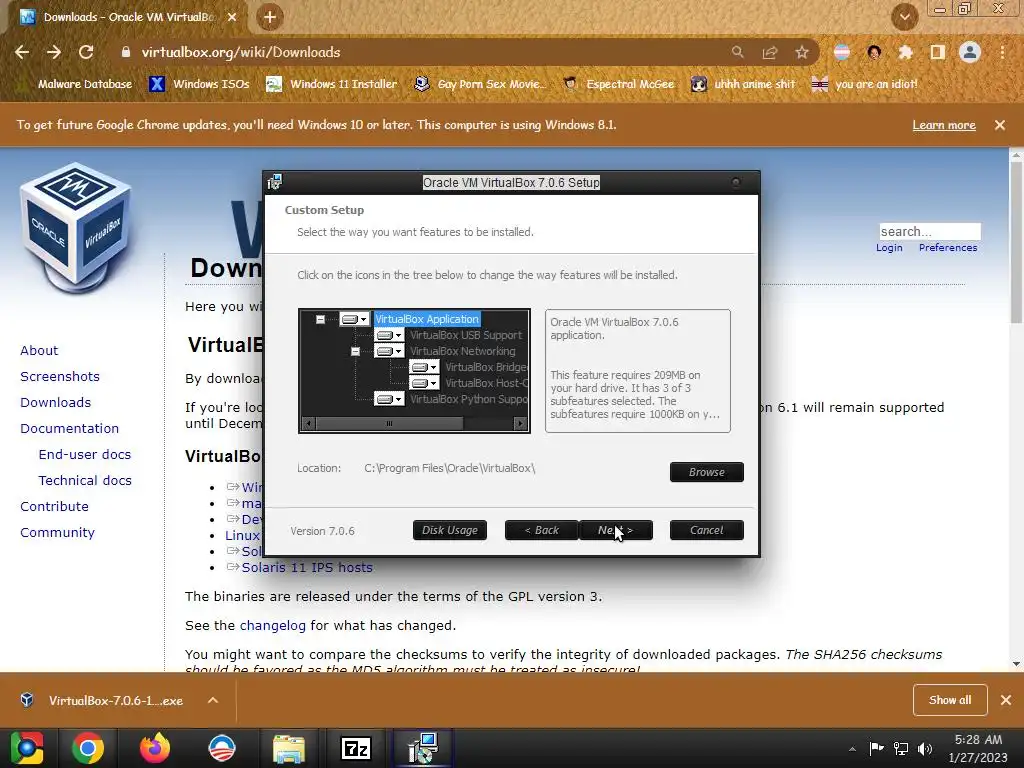Open Disk Usage in setup dialog
Screen dimensions: 1024x768
(x=449, y=530)
